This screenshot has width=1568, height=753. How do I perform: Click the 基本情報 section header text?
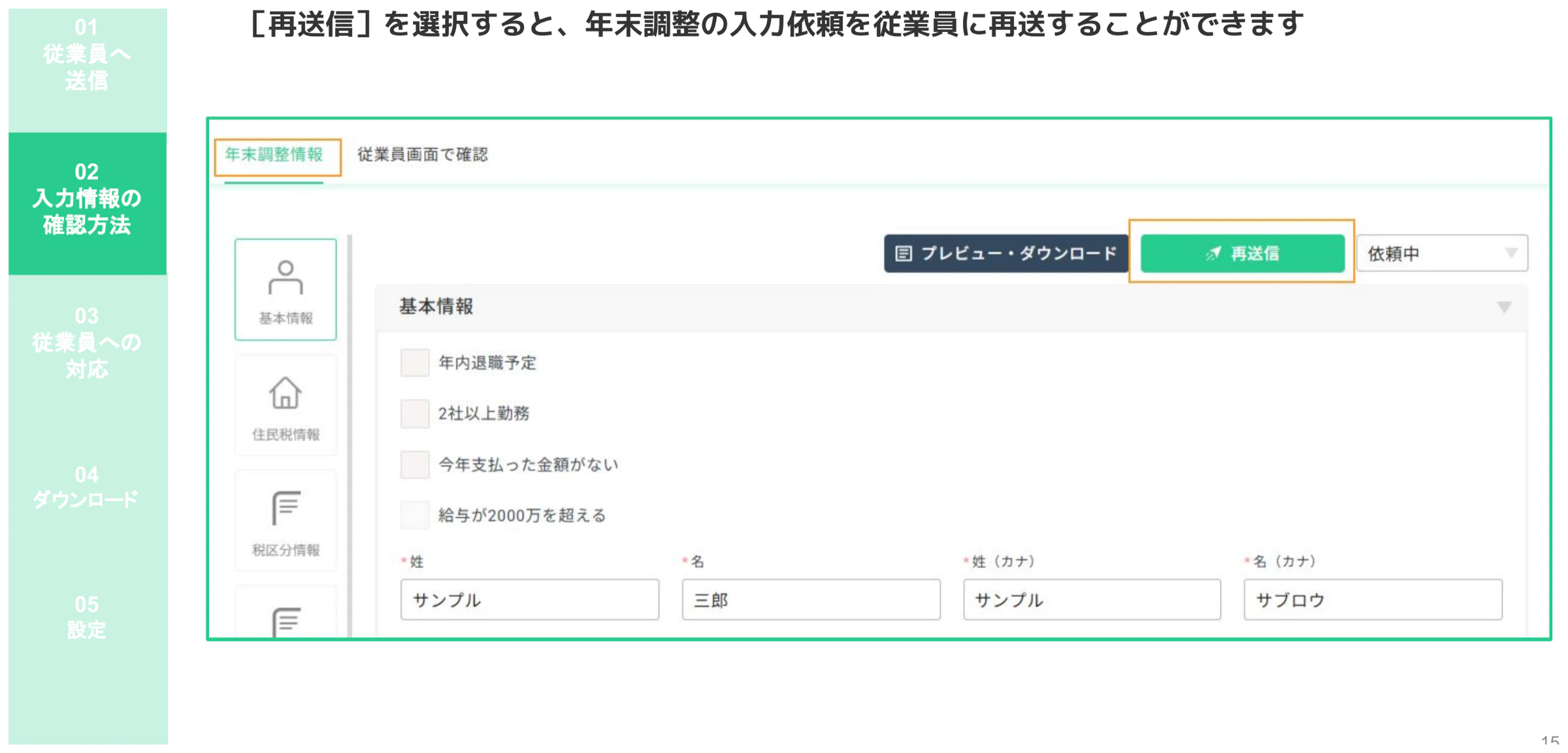pyautogui.click(x=436, y=307)
